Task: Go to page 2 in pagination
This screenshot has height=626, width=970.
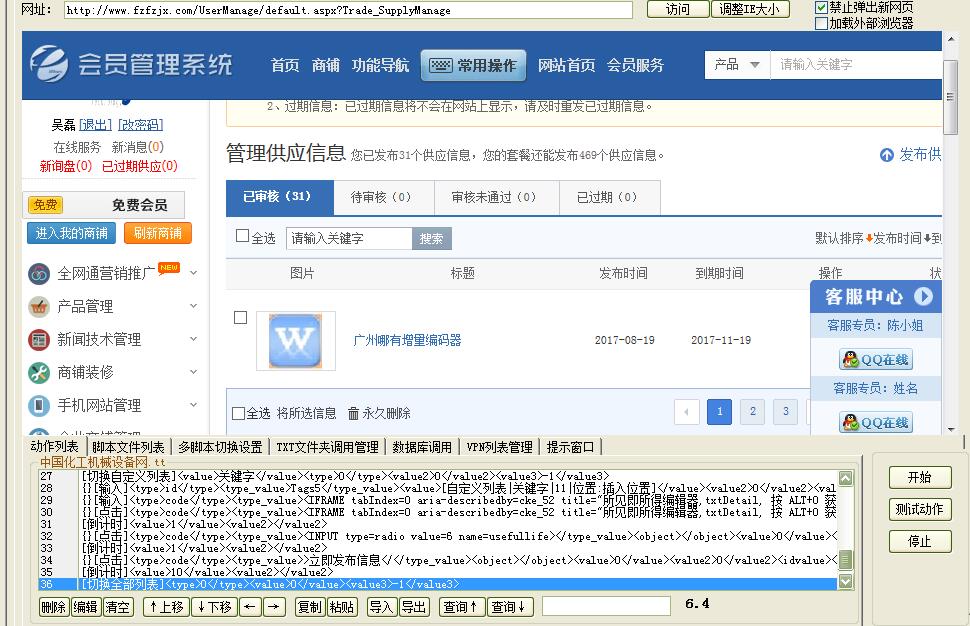Action: [x=752, y=411]
